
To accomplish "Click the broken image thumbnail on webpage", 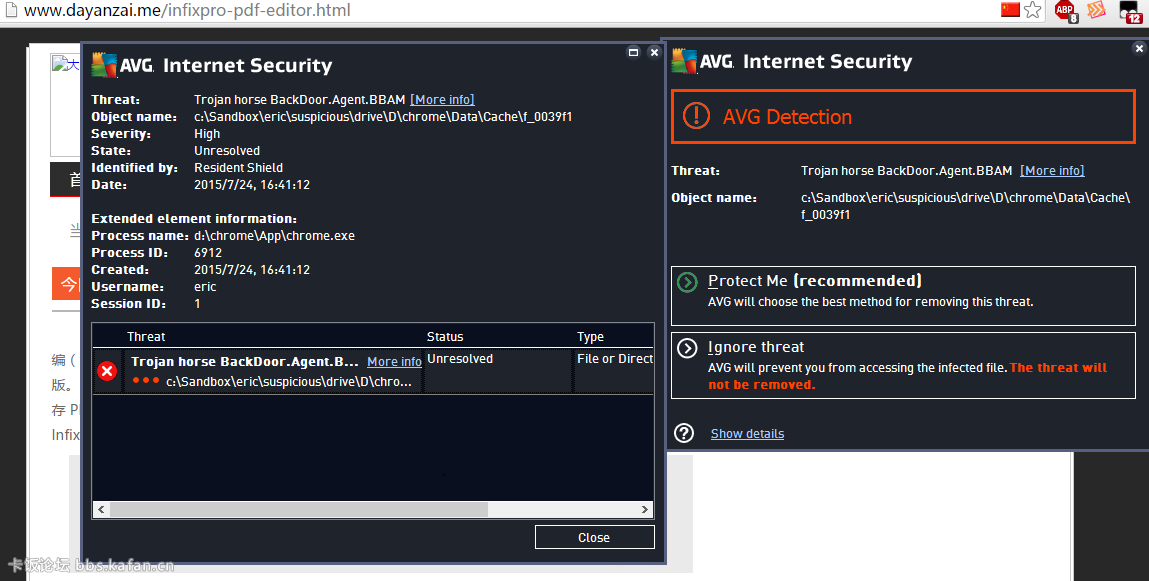I will pyautogui.click(x=65, y=105).
